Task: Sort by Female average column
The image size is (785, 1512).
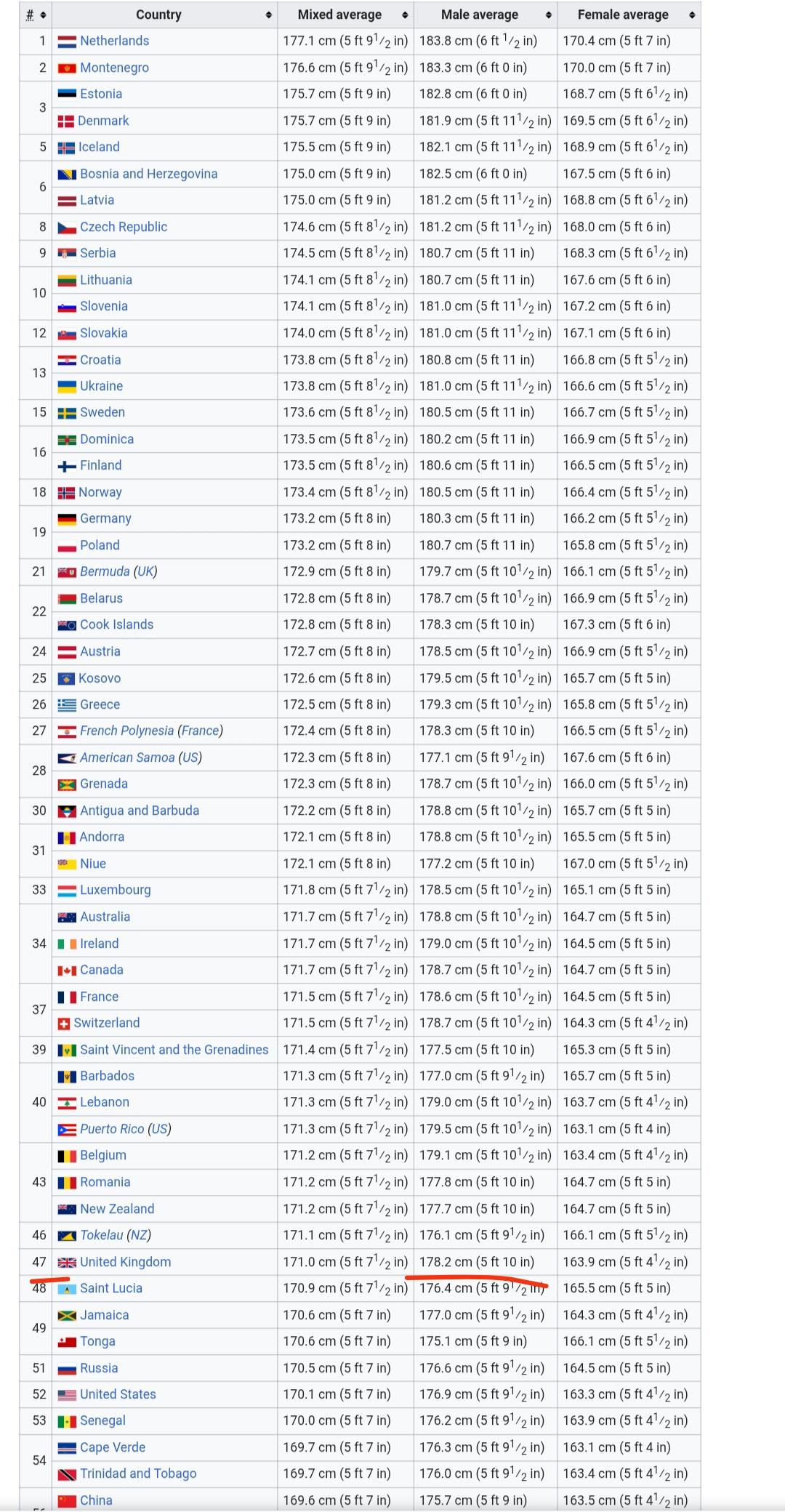Action: click(691, 15)
